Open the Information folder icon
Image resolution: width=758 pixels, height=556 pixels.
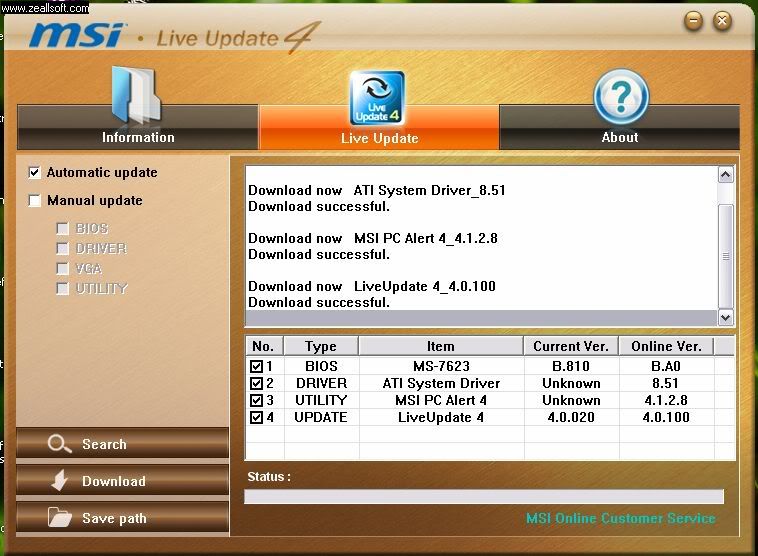(136, 96)
